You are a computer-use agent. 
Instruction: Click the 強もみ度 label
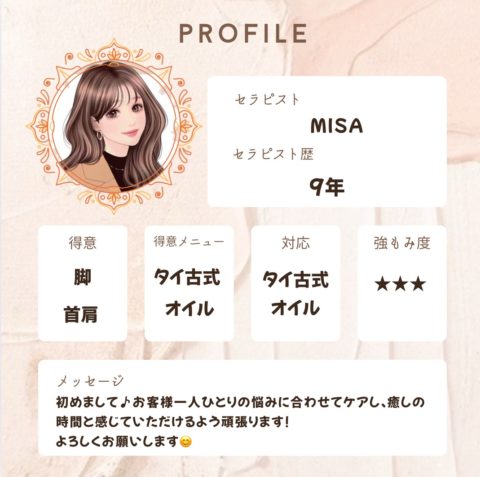(x=402, y=243)
